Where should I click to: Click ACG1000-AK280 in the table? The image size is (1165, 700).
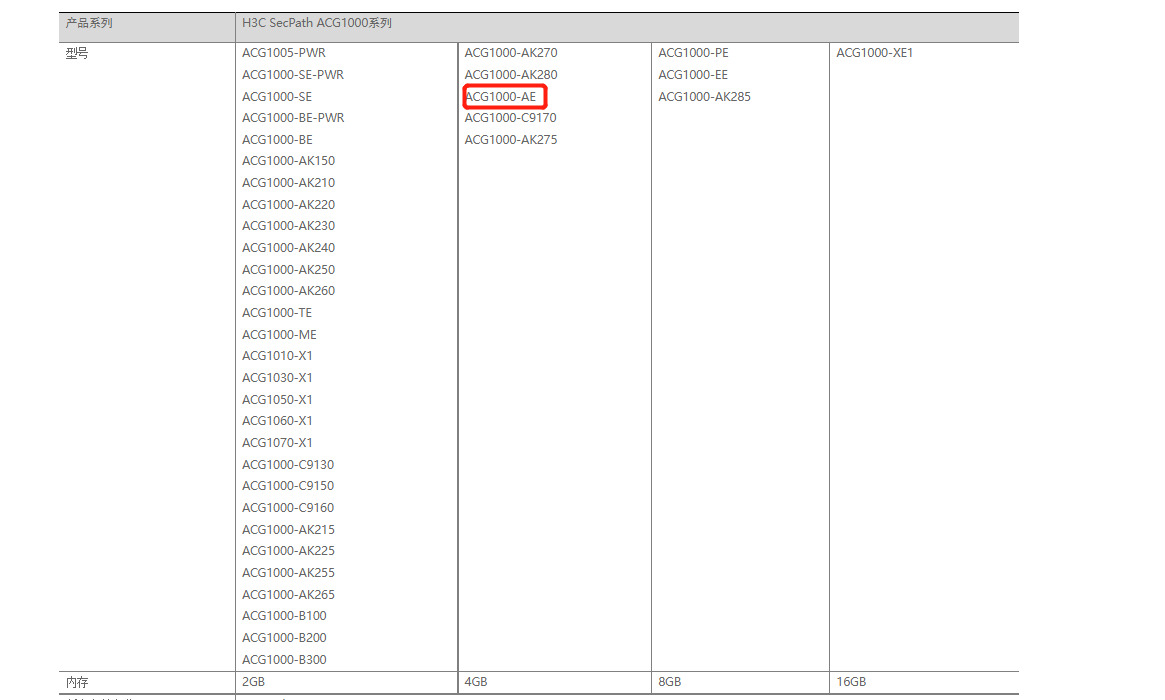[x=511, y=74]
